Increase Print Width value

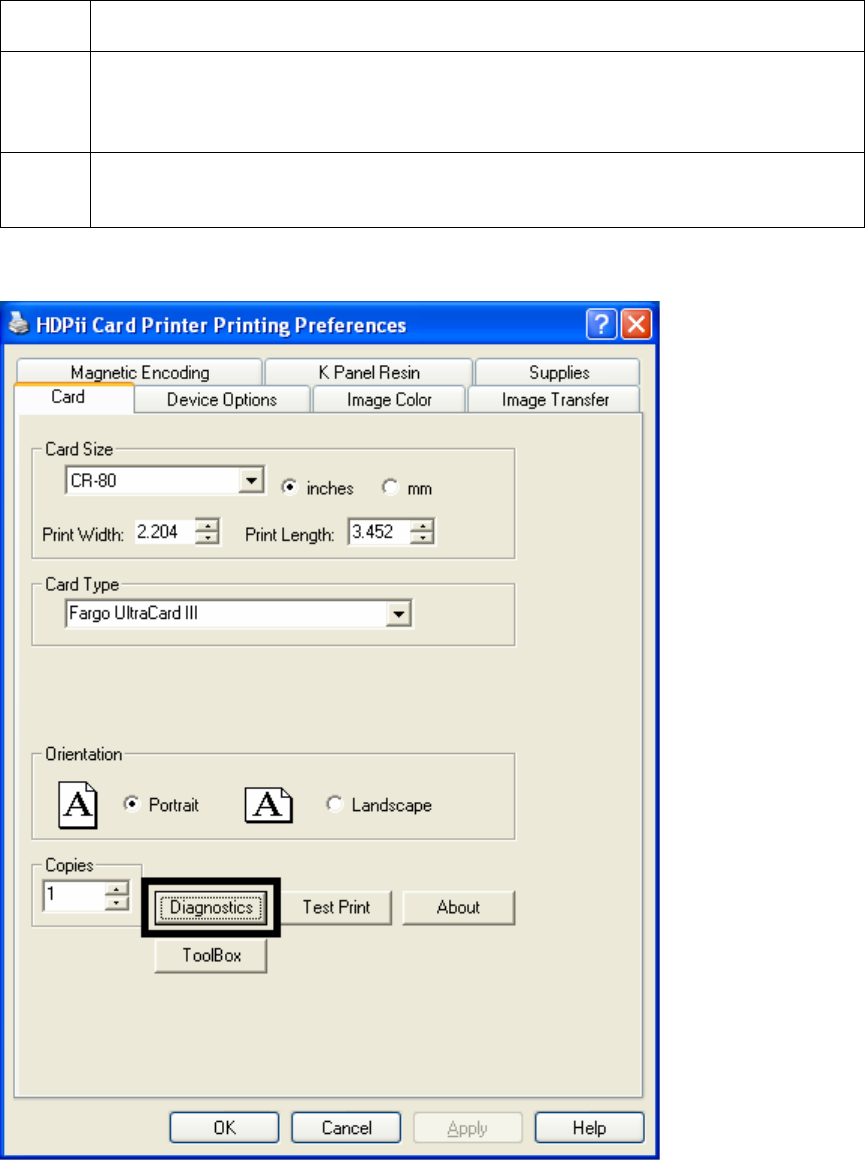(x=208, y=525)
